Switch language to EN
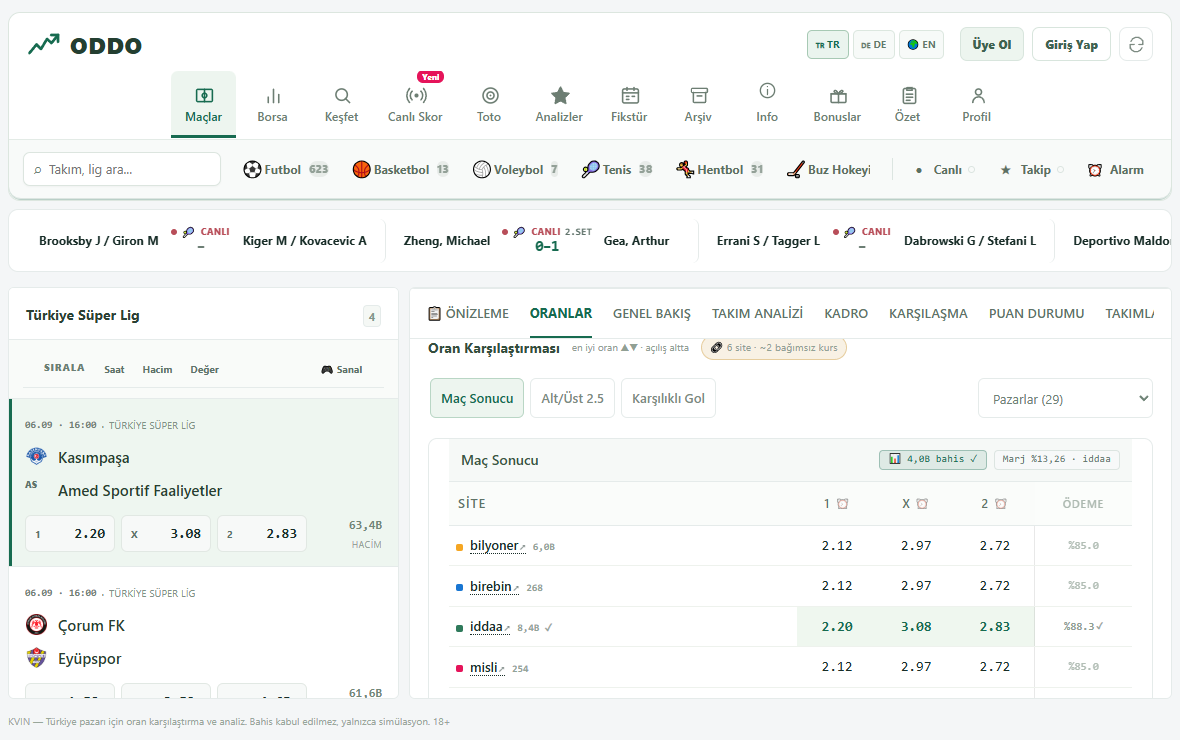Viewport: 1180px width, 740px height. click(921, 44)
